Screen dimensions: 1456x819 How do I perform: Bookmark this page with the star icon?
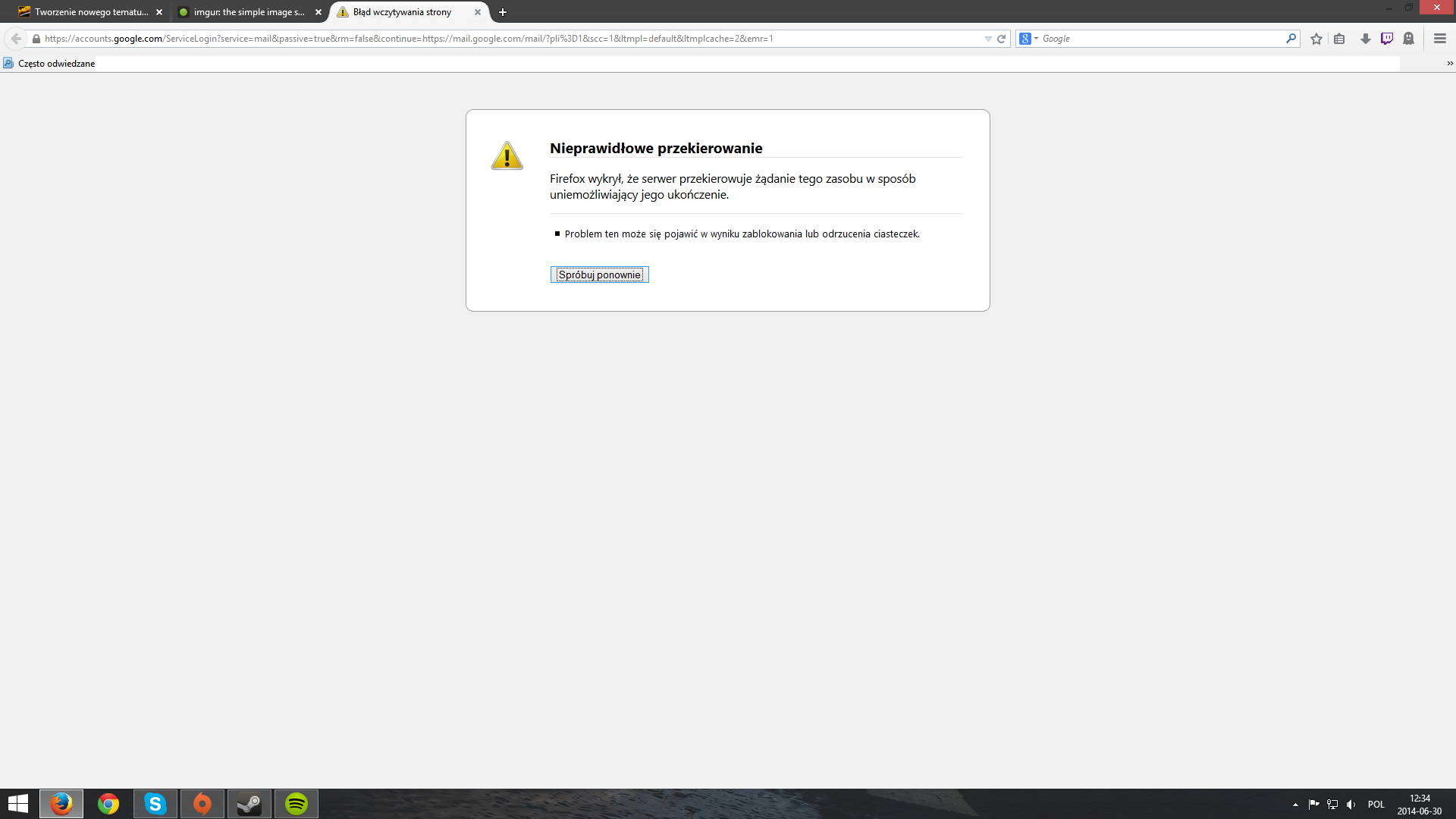click(1316, 39)
